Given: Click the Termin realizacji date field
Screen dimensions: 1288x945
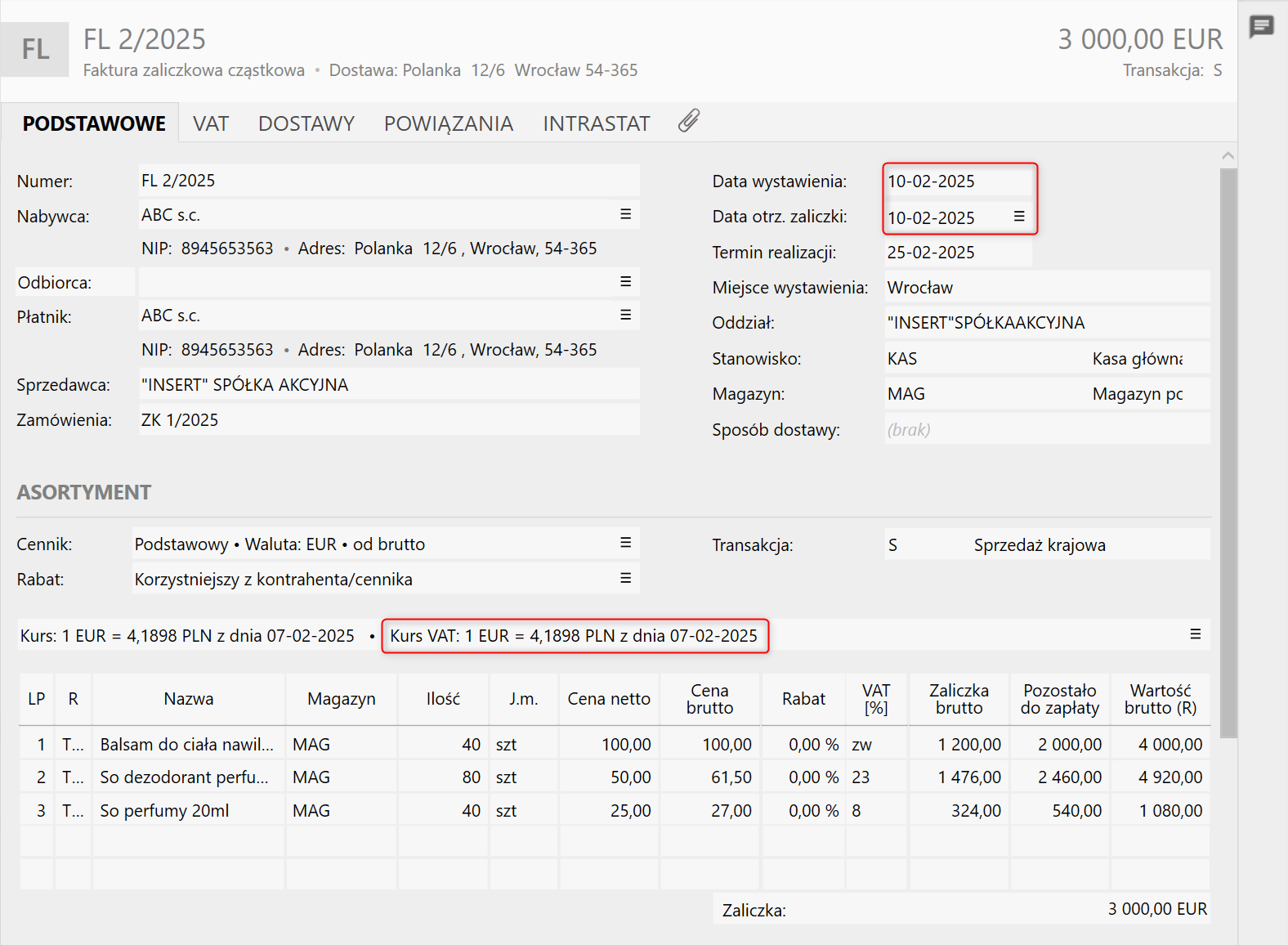Looking at the screenshot, I should 956,253.
